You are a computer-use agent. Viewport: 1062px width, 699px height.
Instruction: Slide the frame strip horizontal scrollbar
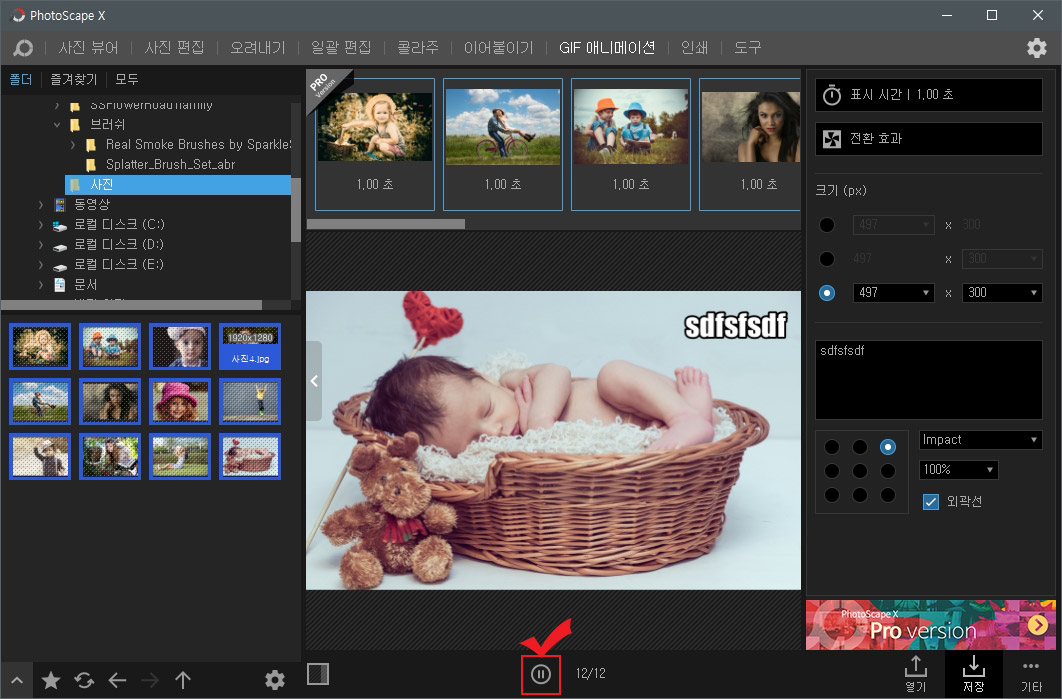pos(386,224)
